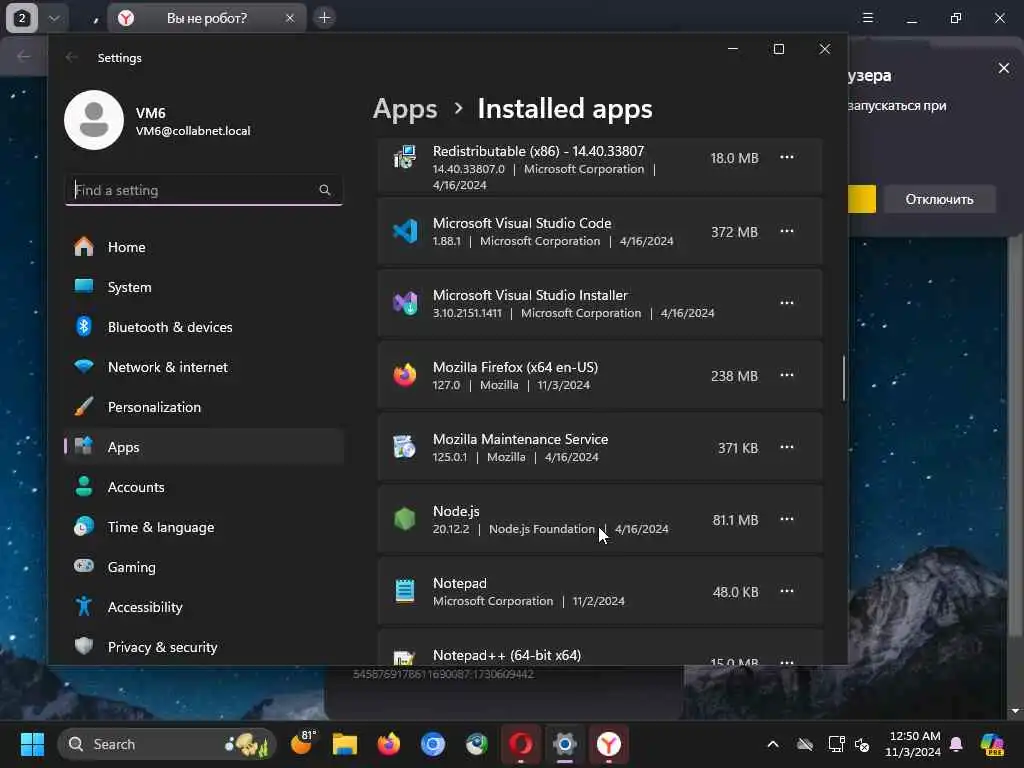Open Copilot preview icon in taskbar
1024x768 pixels.
[992, 744]
